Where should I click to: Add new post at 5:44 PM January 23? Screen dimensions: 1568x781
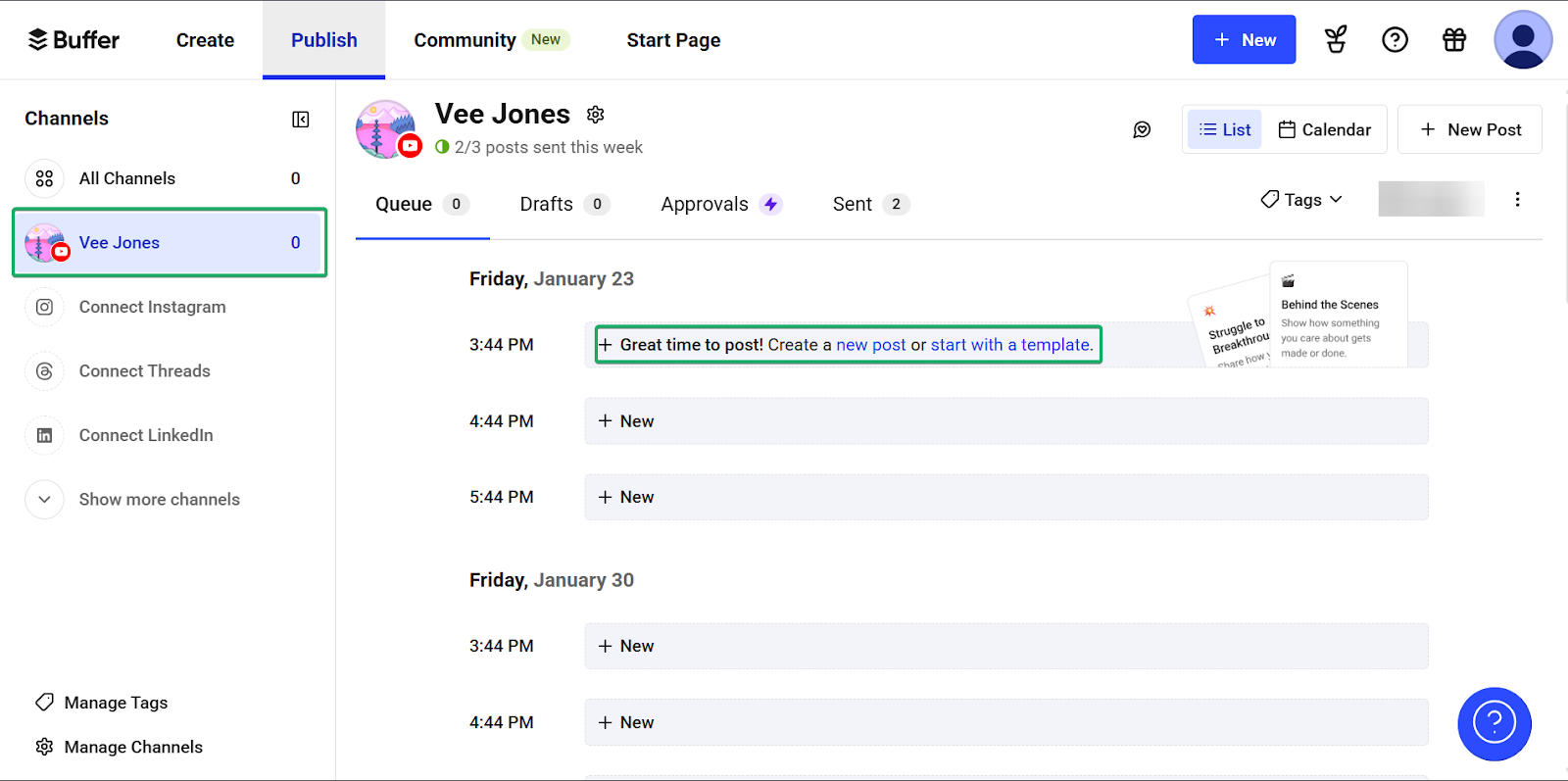pyautogui.click(x=1006, y=498)
